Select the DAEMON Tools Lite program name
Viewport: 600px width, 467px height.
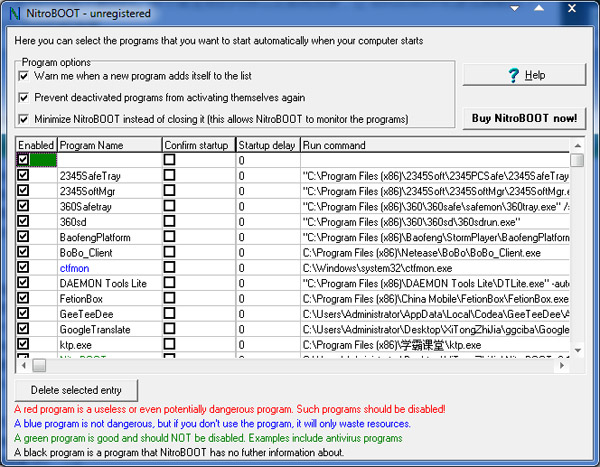(x=103, y=284)
